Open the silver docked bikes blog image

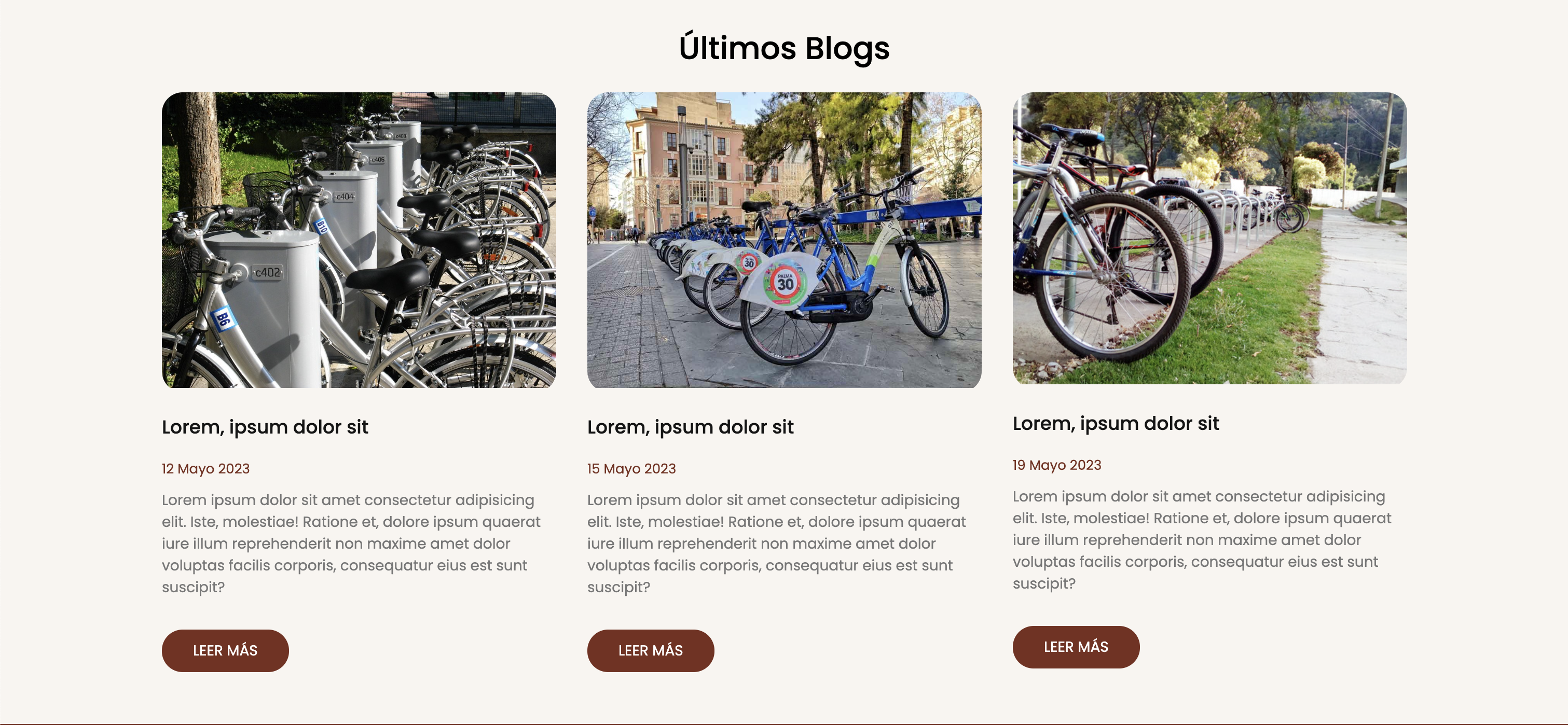point(359,240)
